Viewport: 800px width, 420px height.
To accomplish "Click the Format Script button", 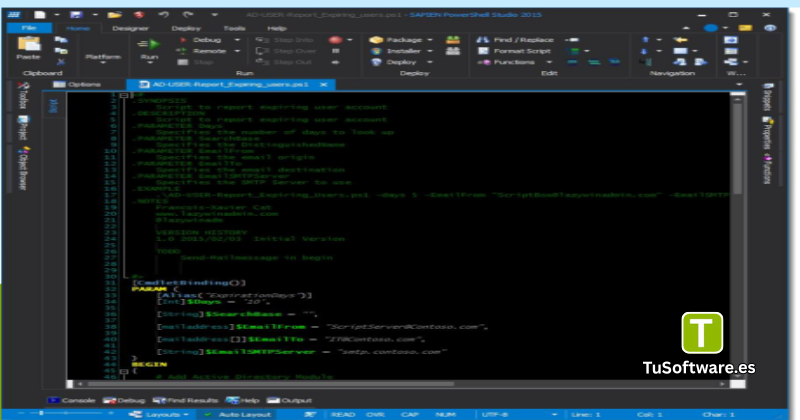I will point(514,51).
